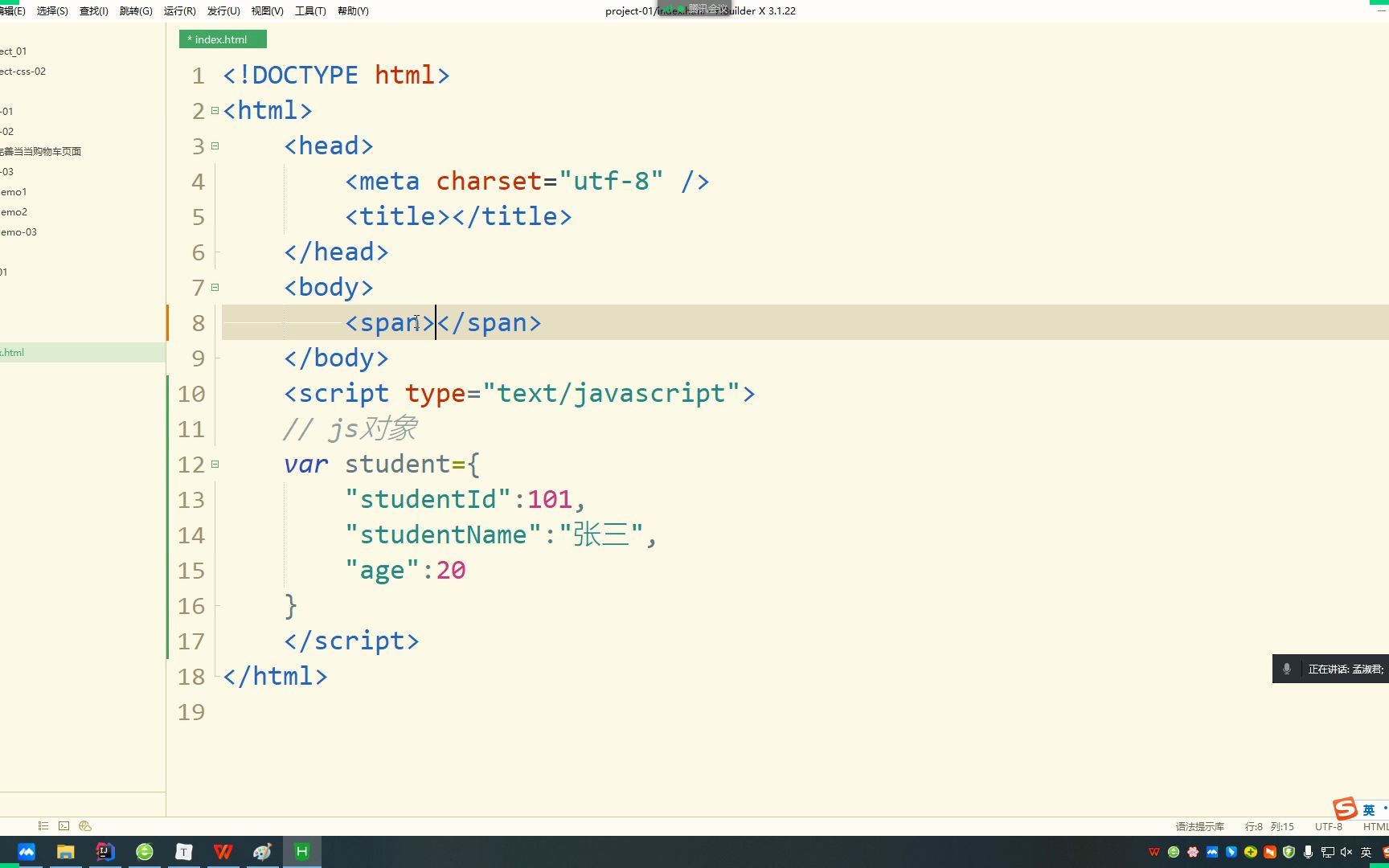This screenshot has width=1389, height=868.
Task: Open the 跳转(G) menu
Action: tap(136, 11)
